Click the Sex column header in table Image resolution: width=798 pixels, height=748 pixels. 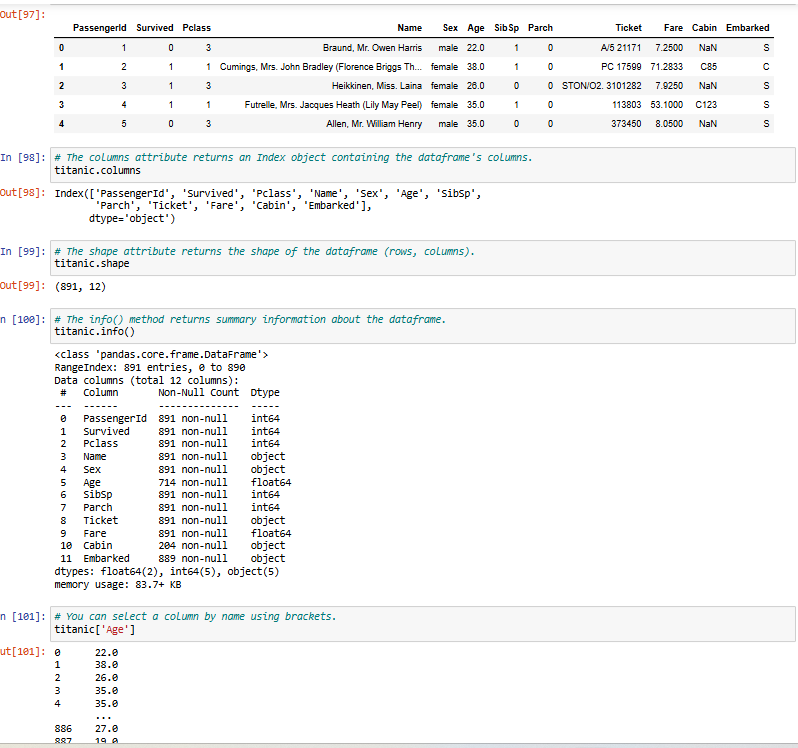450,28
